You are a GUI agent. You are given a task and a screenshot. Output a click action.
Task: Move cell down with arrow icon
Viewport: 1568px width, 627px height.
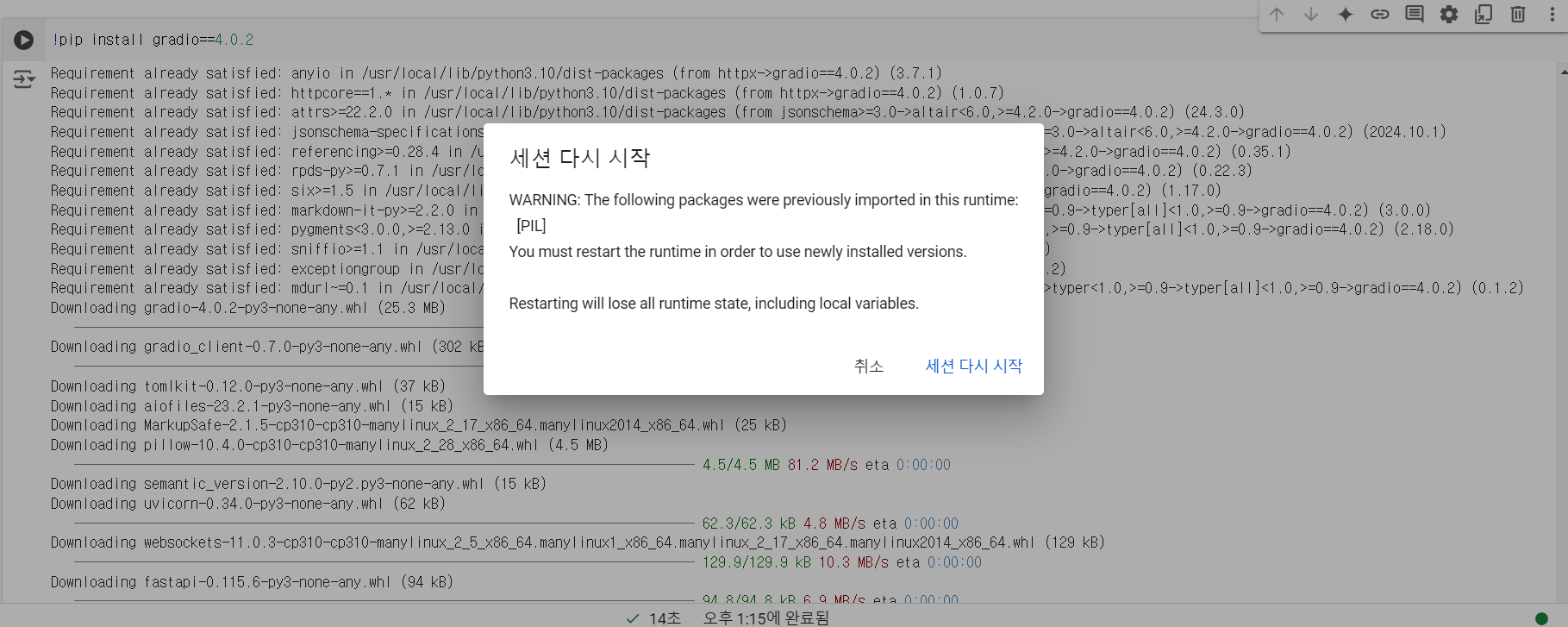pos(1311,15)
